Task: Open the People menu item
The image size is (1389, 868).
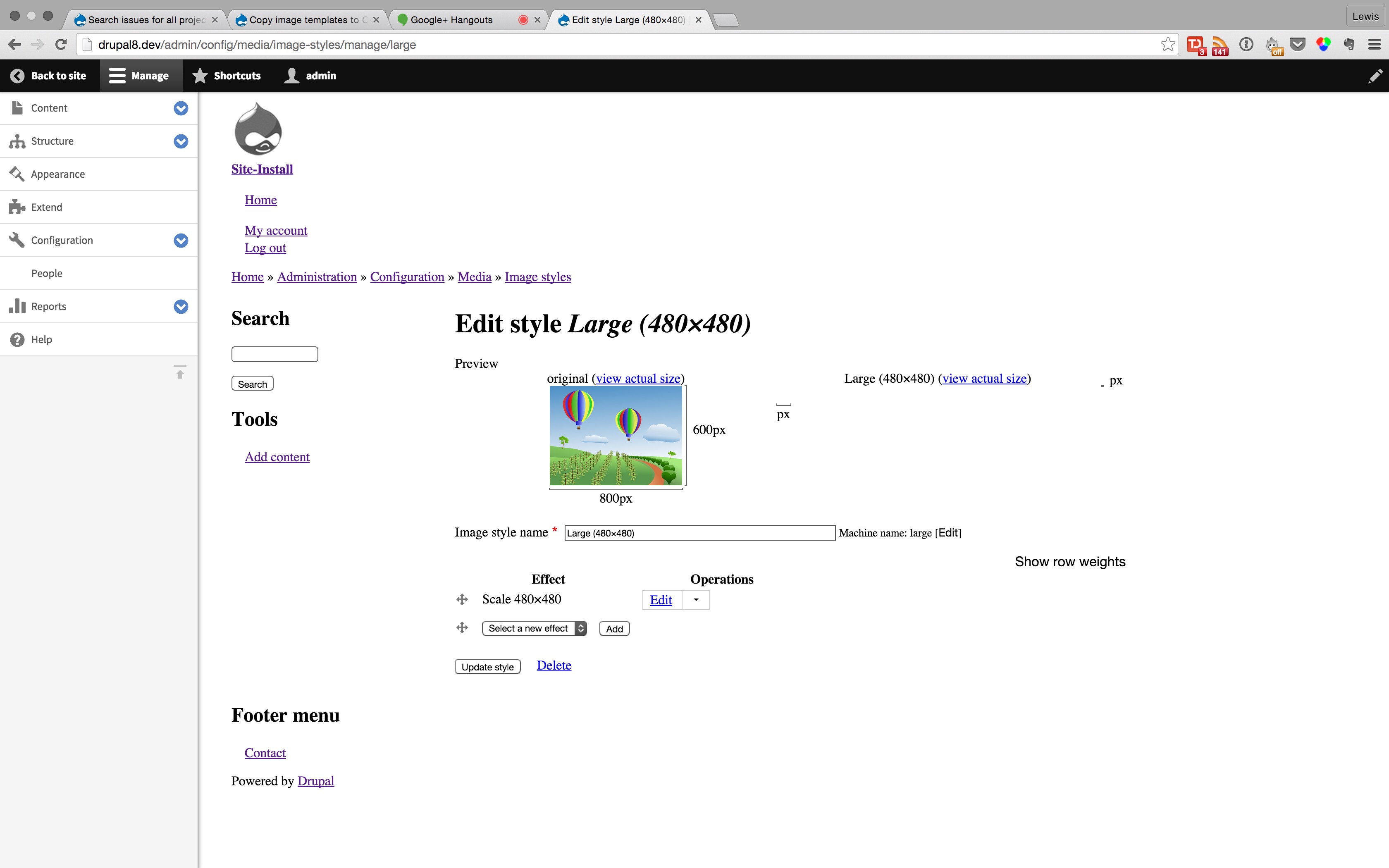Action: [47, 273]
